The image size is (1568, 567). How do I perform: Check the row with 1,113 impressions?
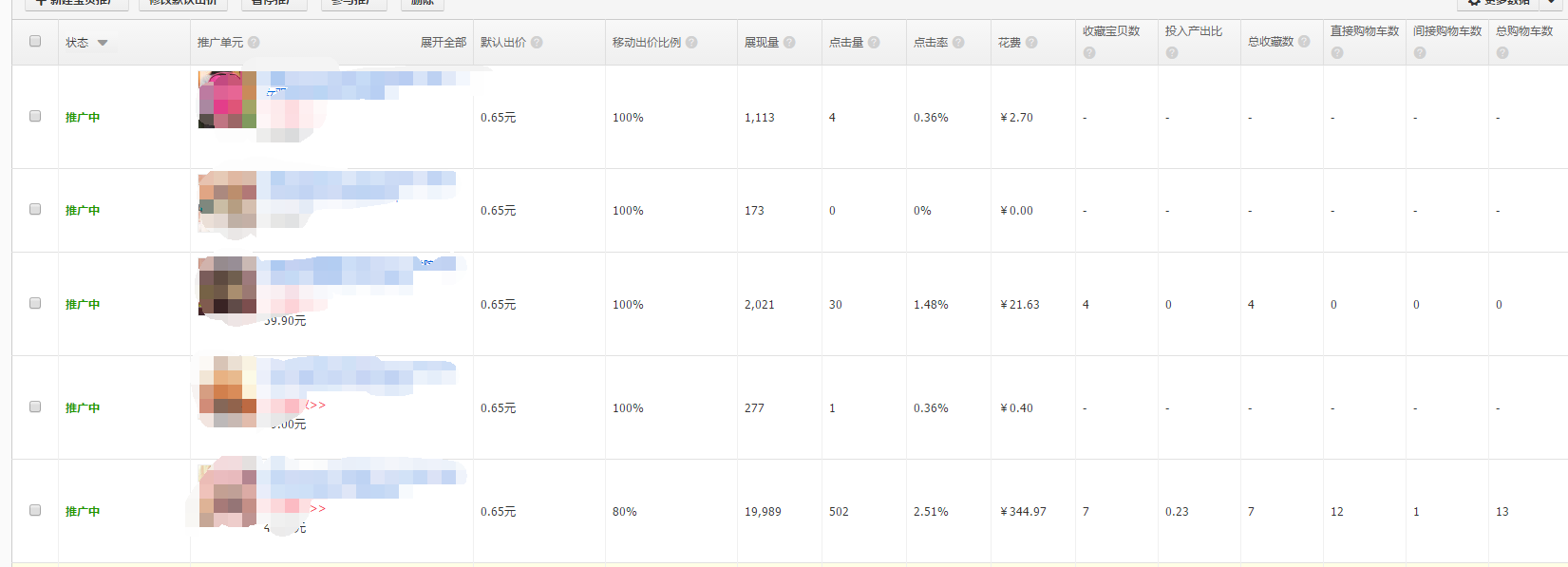click(35, 116)
